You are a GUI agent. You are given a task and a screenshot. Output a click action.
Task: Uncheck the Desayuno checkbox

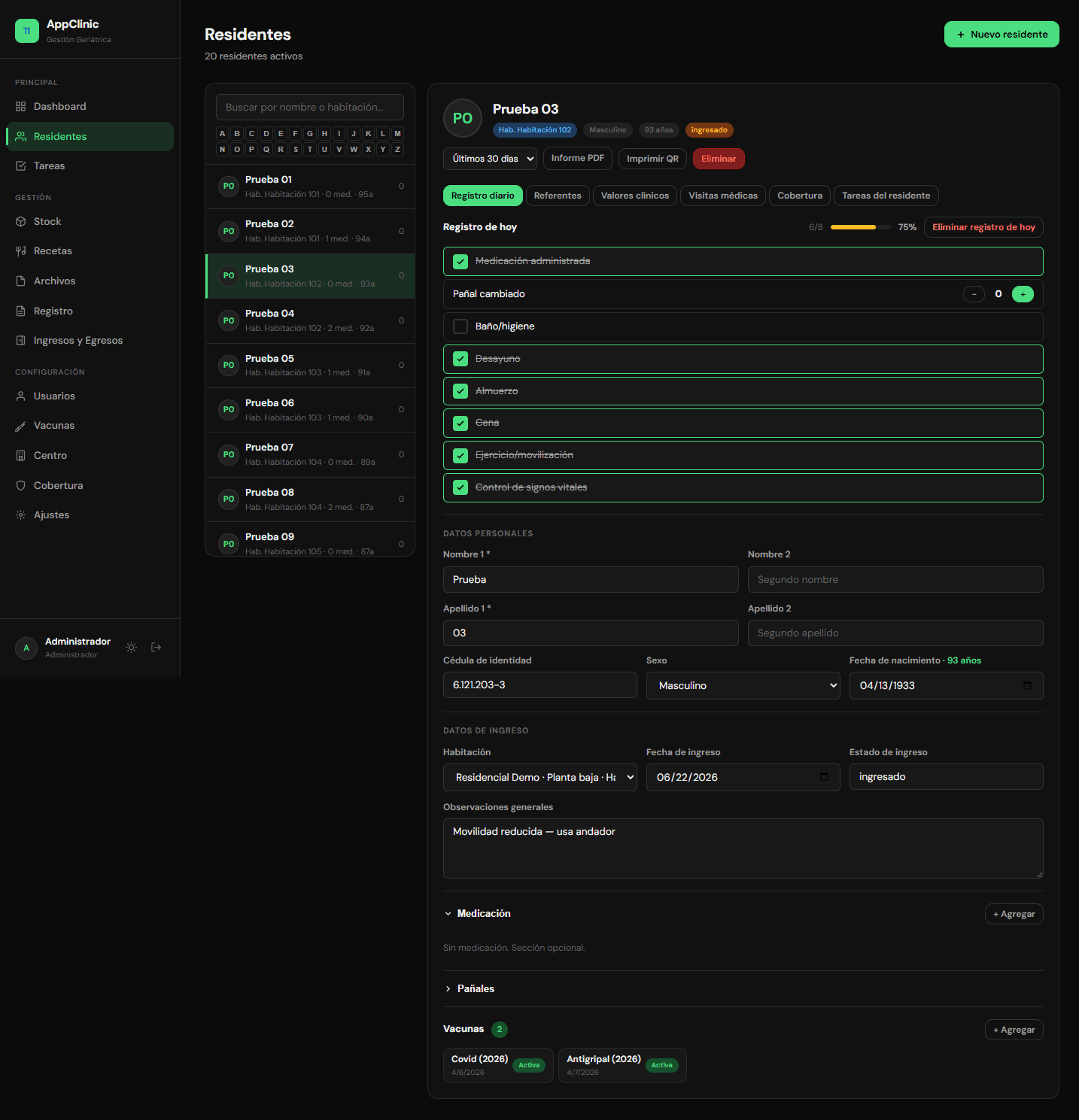pyautogui.click(x=460, y=359)
